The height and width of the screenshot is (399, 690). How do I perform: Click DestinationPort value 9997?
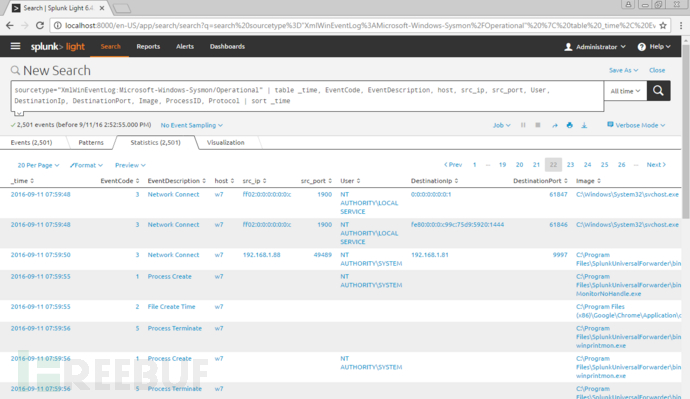pyautogui.click(x=560, y=255)
